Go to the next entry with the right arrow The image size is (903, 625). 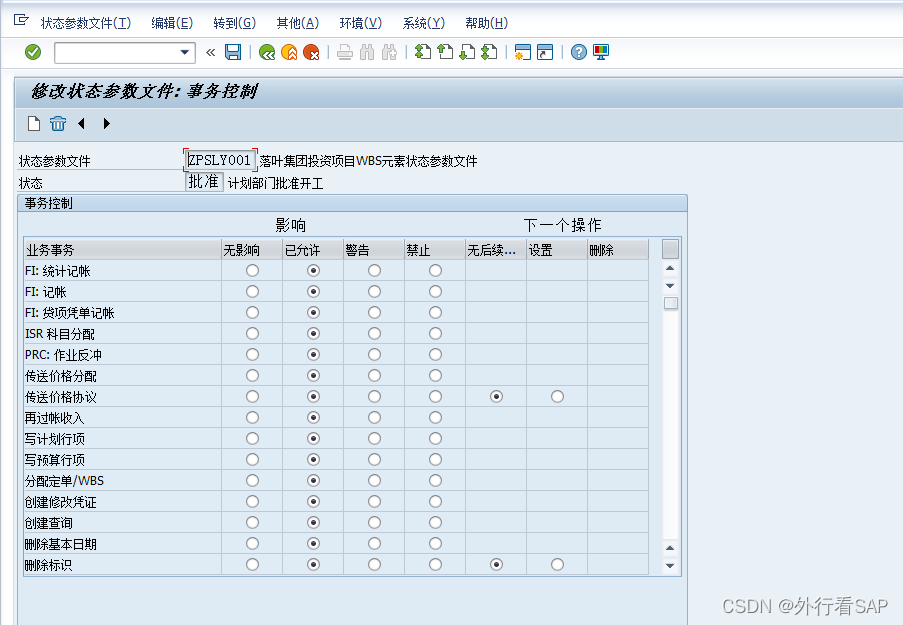pos(107,123)
